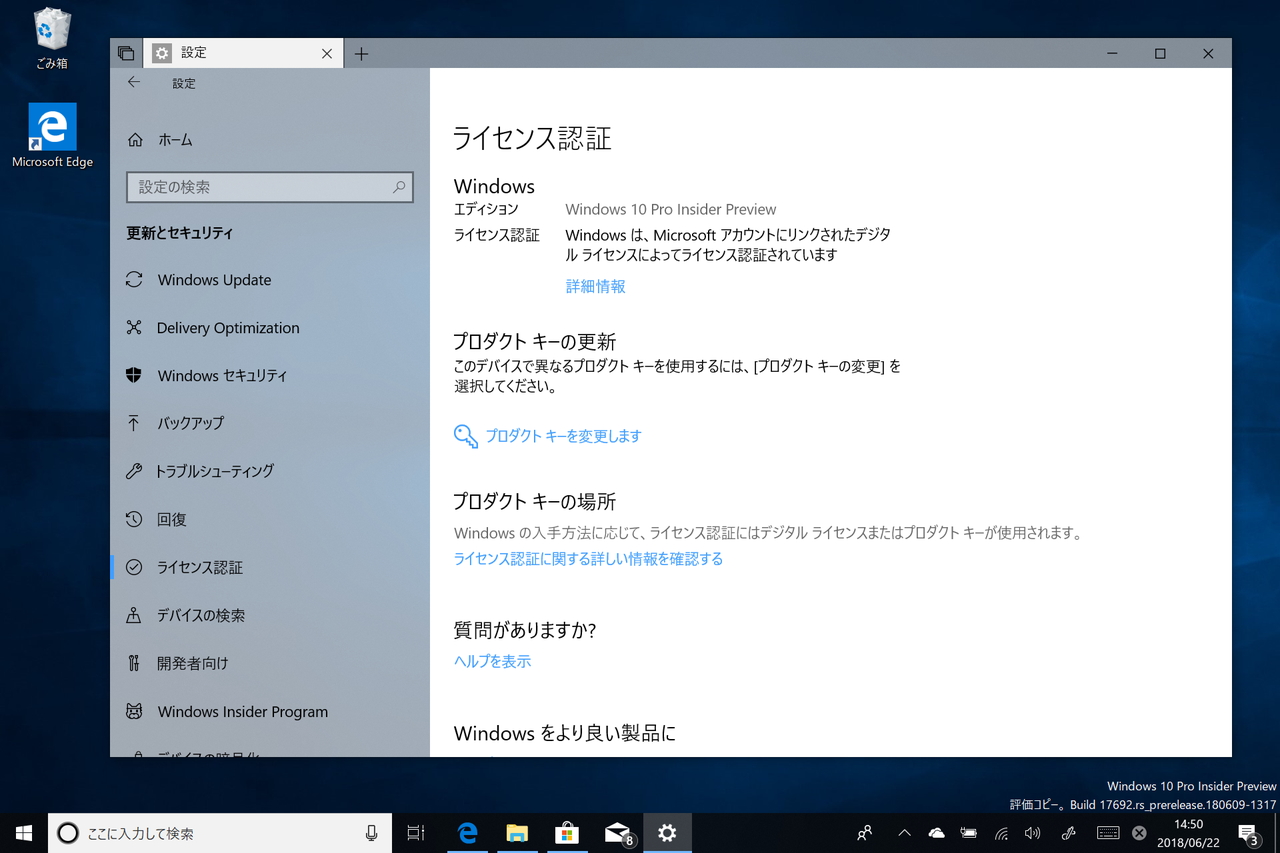
Task: Click the volume speaker tray icon
Action: point(1033,833)
